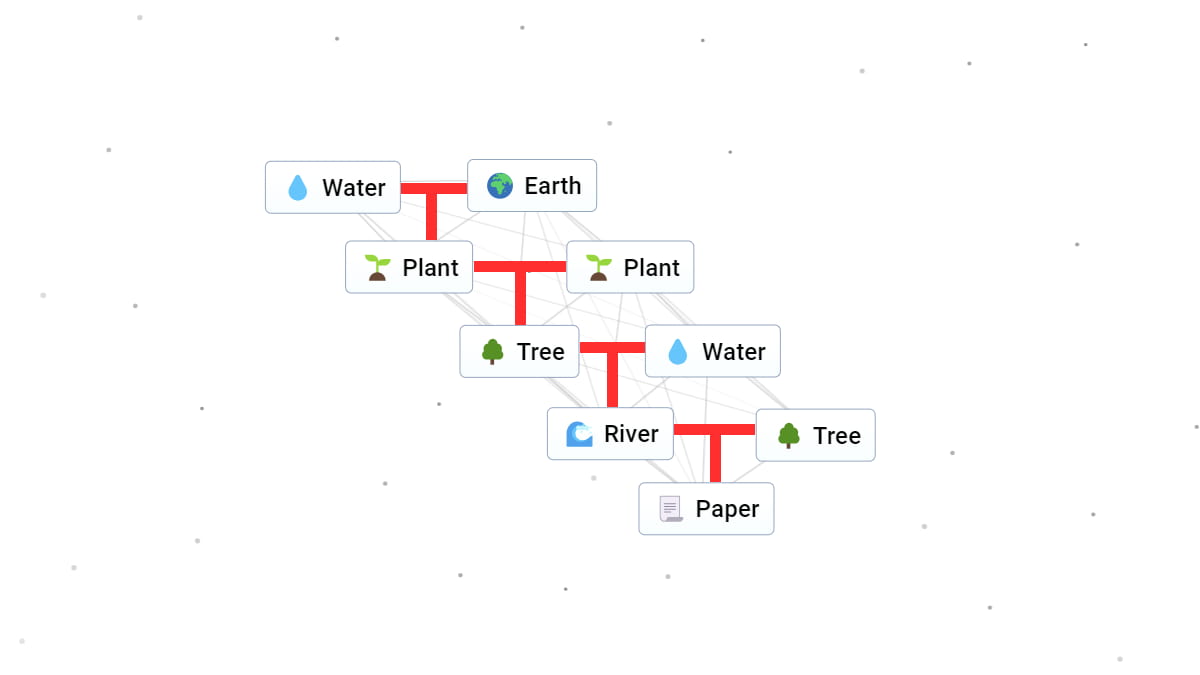Click Tree label on tile above Paper
This screenshot has width=1200, height=675.
coord(836,436)
